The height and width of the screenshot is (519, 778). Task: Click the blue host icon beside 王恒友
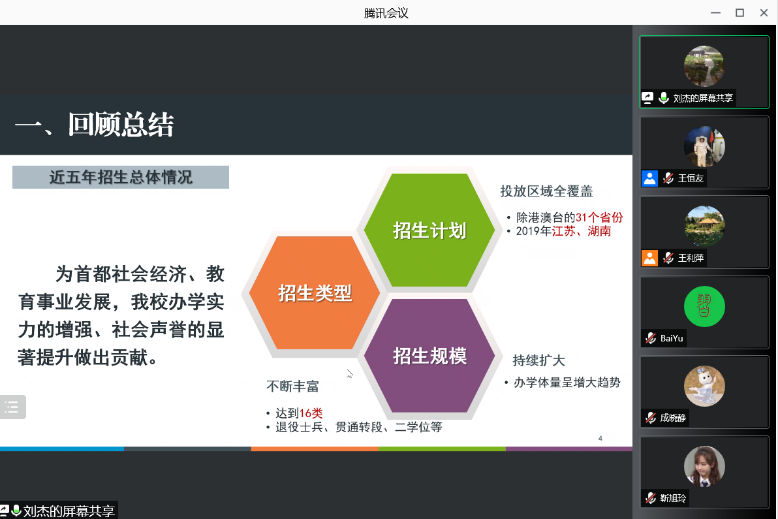(x=650, y=178)
